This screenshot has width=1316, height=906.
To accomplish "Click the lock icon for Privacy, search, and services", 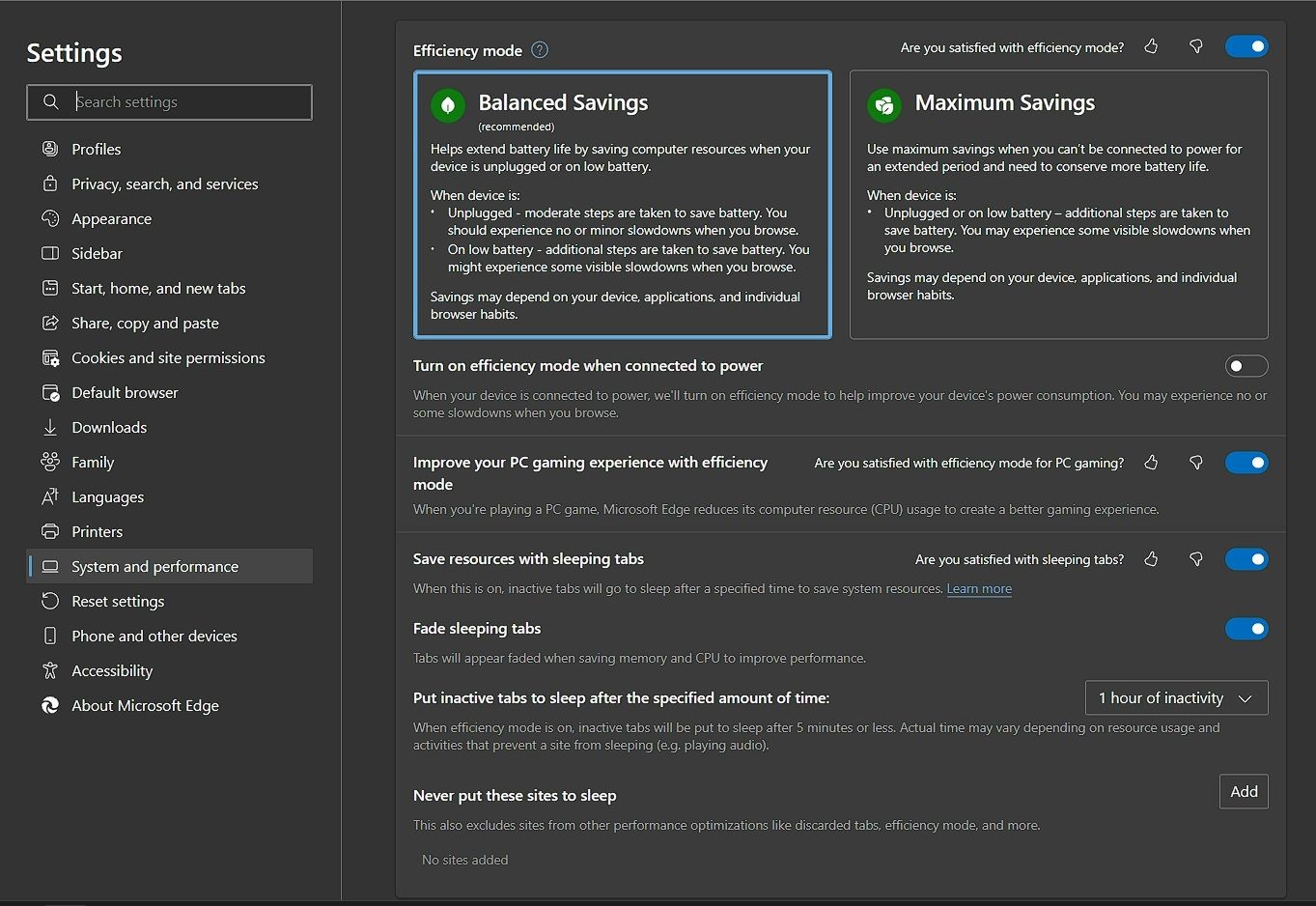I will (x=50, y=184).
